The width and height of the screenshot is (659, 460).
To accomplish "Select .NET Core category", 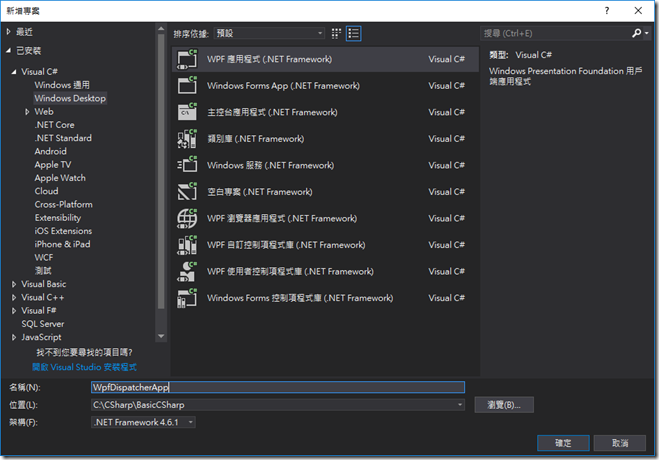I will point(54,125).
